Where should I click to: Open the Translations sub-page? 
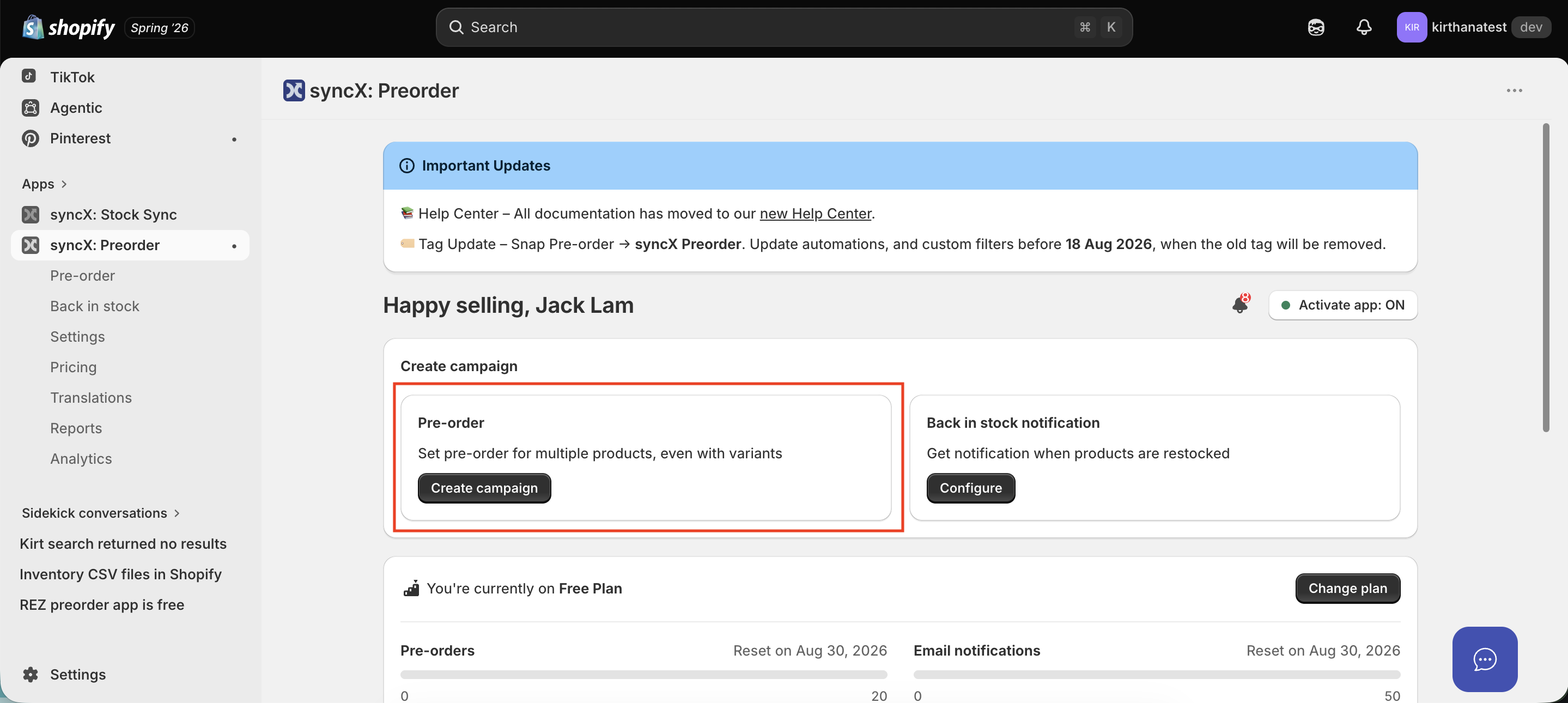click(x=90, y=397)
